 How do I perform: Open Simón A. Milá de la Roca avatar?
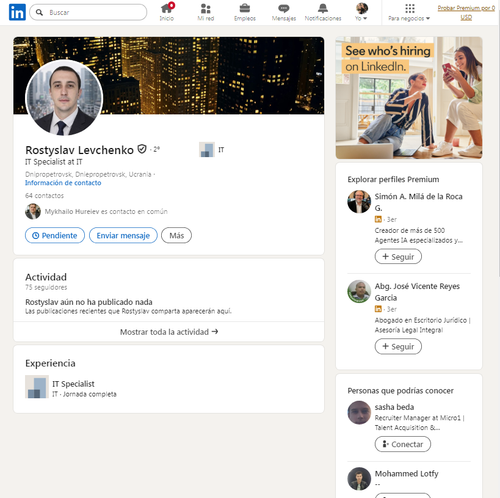359,202
